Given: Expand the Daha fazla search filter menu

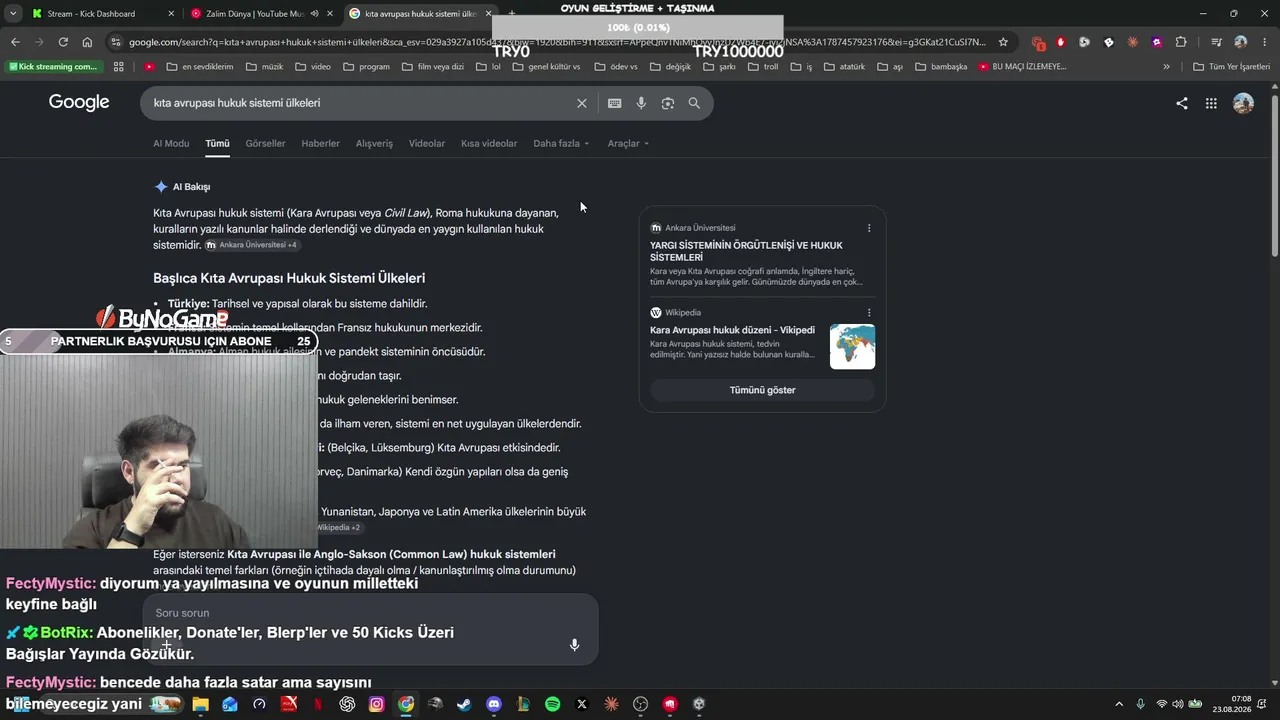Looking at the screenshot, I should pos(561,143).
